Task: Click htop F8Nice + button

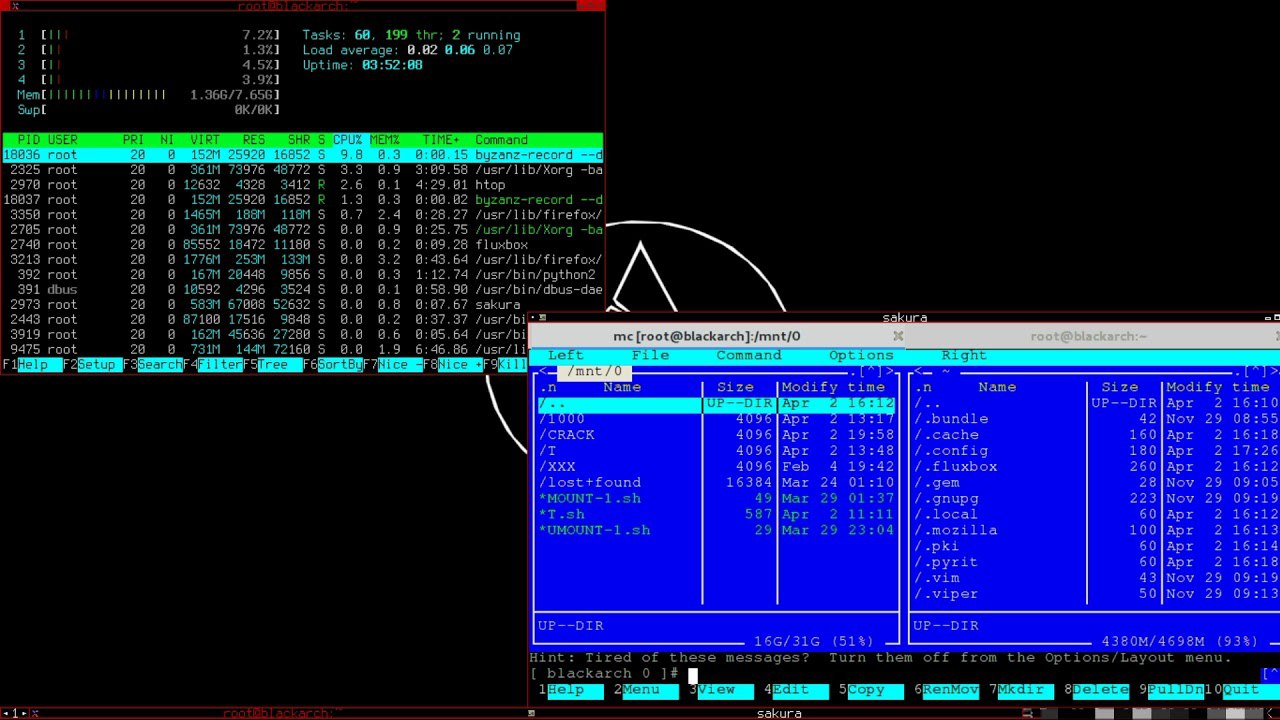Action: pyautogui.click(x=452, y=365)
